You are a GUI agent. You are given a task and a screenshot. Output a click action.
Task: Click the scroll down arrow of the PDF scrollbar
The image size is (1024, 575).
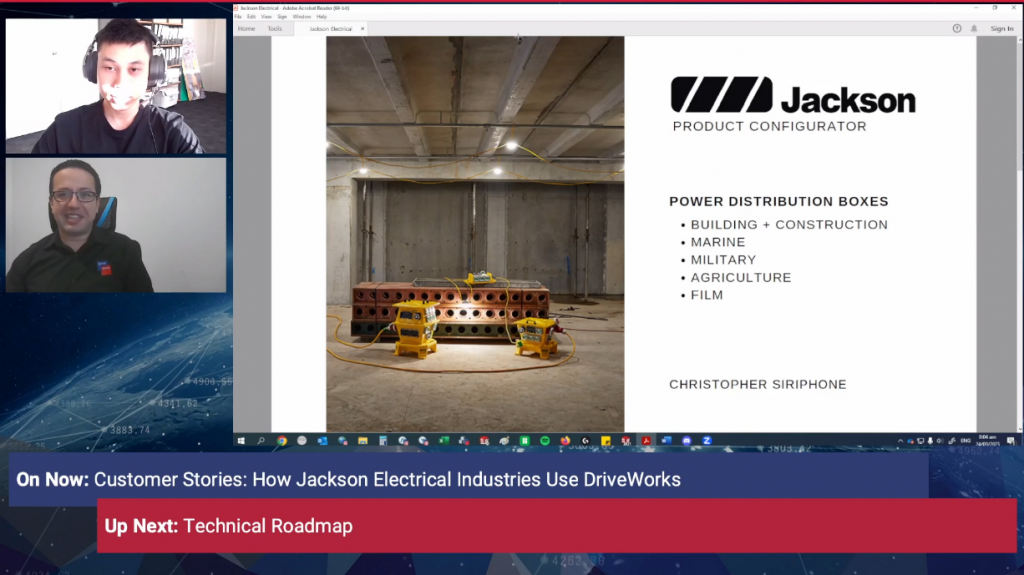1019,429
